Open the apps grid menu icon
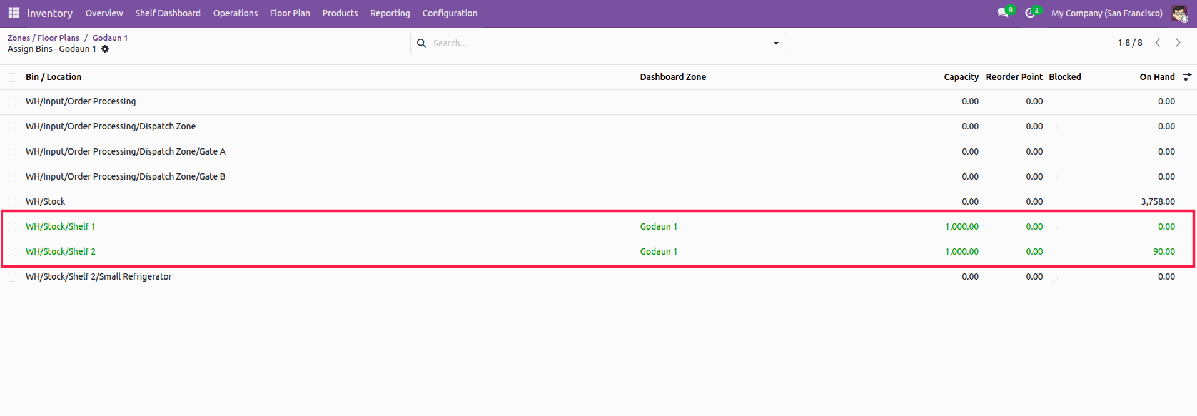This screenshot has height=416, width=1197. point(14,13)
